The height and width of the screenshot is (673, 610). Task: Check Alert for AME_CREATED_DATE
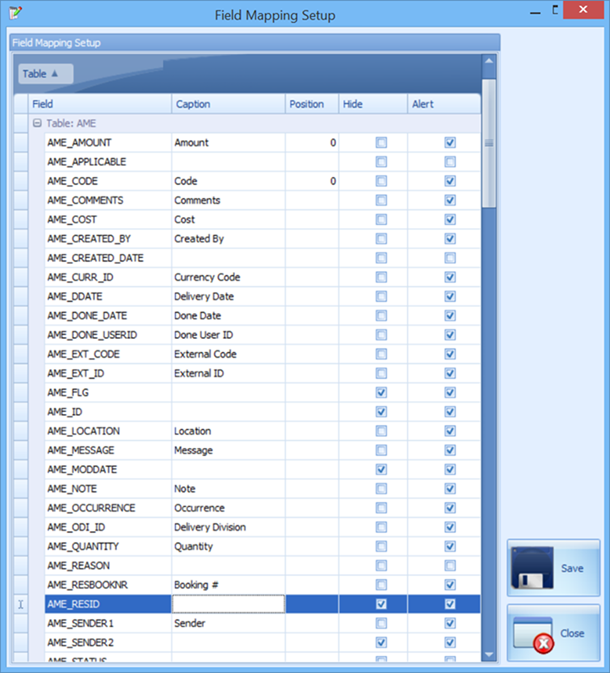450,258
